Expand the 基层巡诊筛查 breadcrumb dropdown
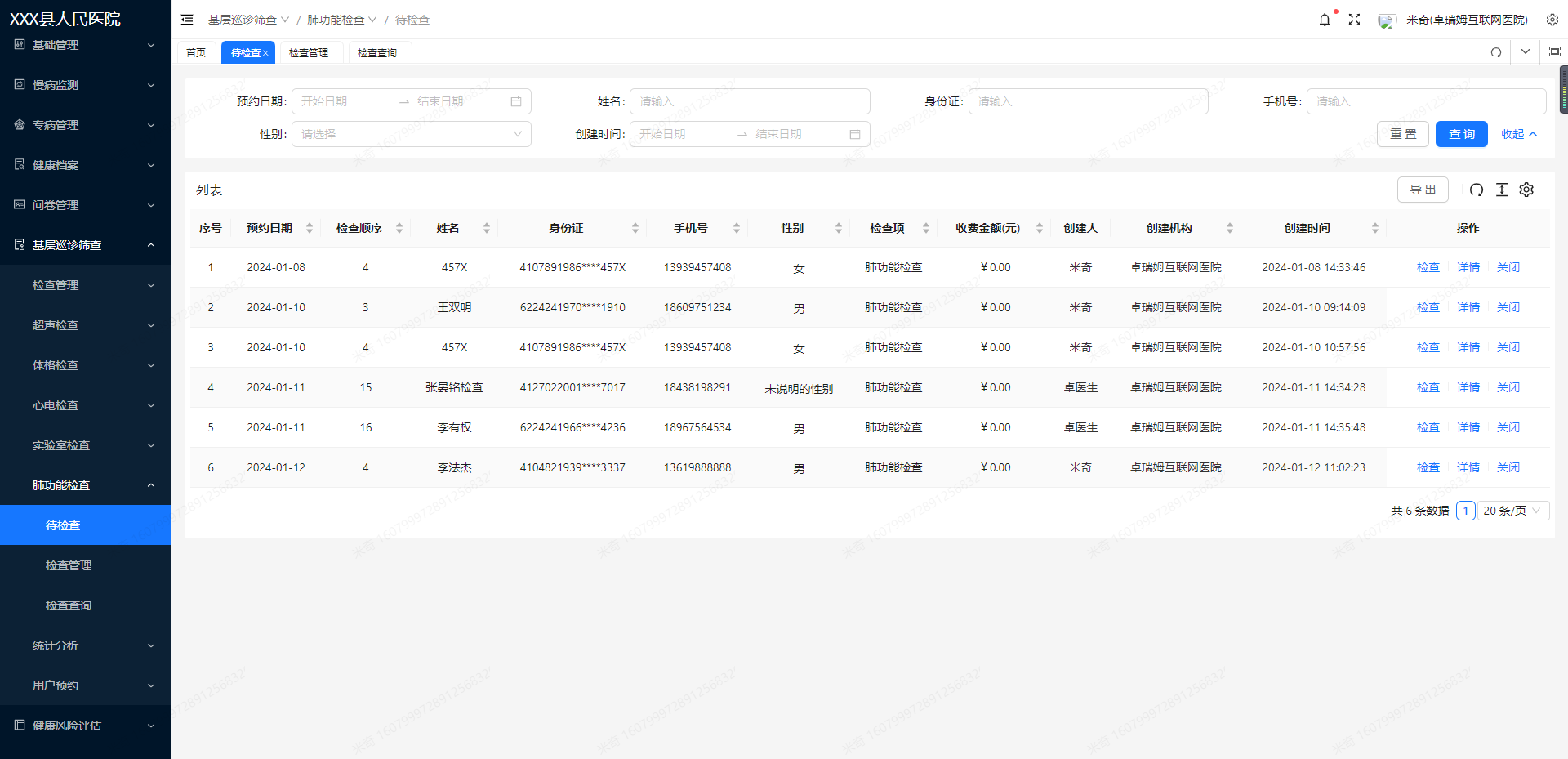Viewport: 1568px width, 759px height. pos(285,20)
